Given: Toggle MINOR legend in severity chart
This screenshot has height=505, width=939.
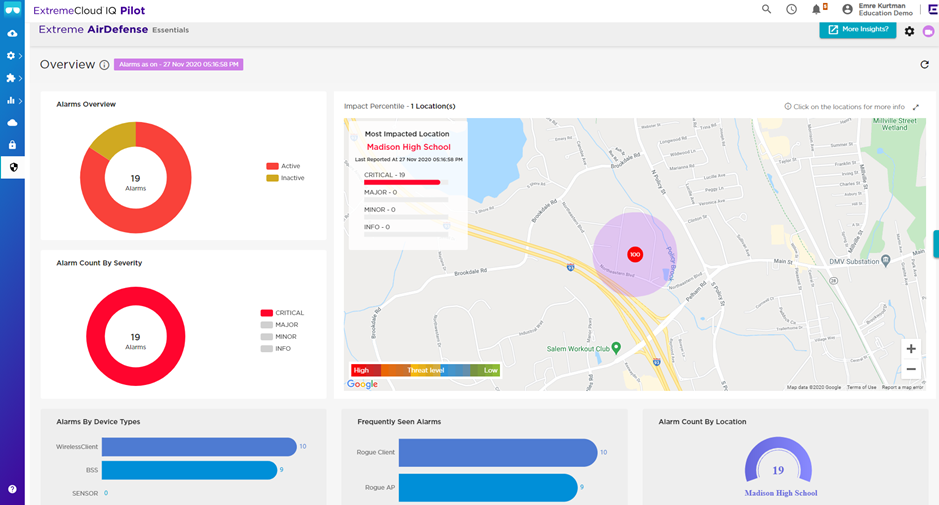Looking at the screenshot, I should click(x=278, y=337).
